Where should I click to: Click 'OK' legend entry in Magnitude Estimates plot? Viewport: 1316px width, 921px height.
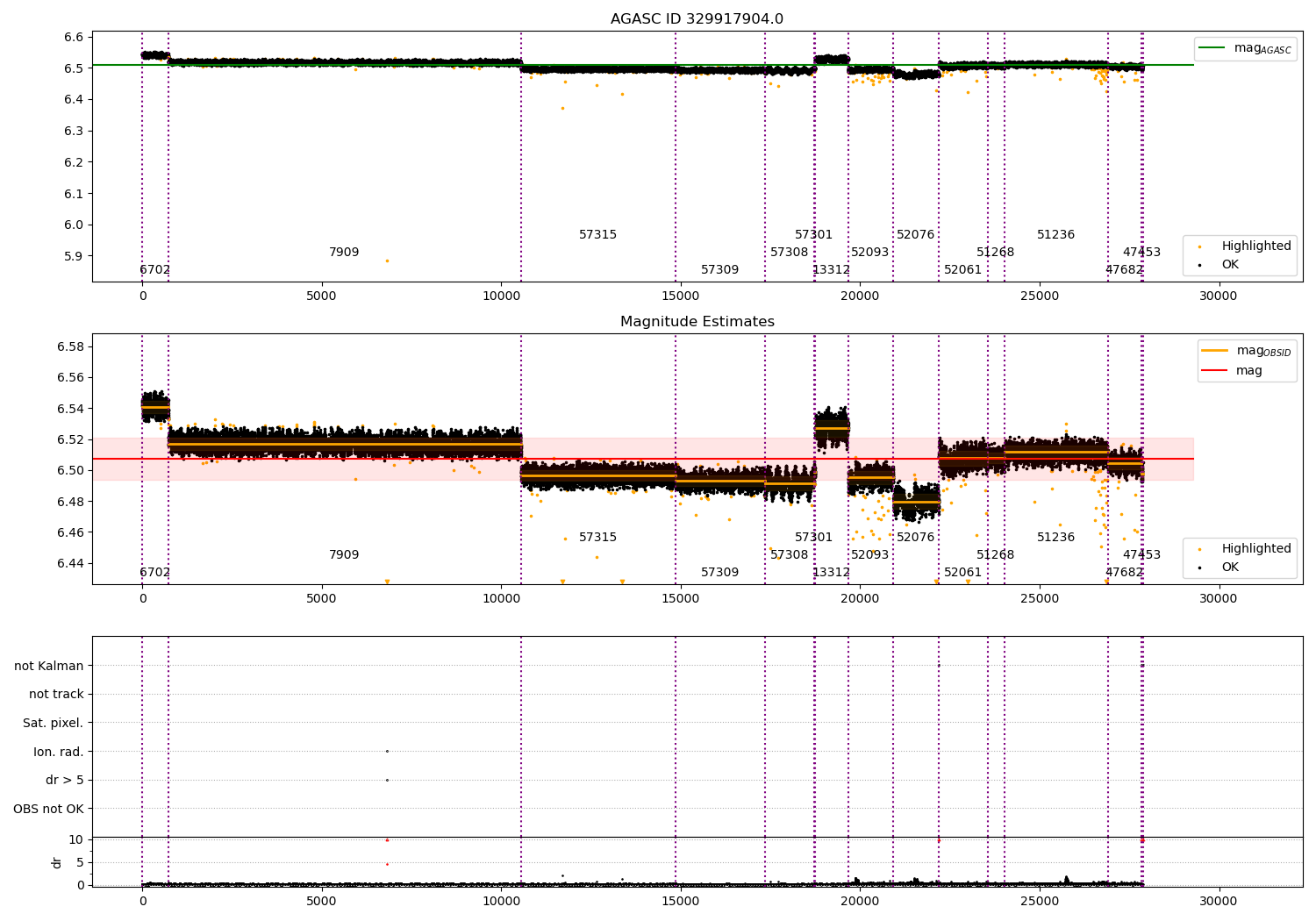pyautogui.click(x=1219, y=567)
